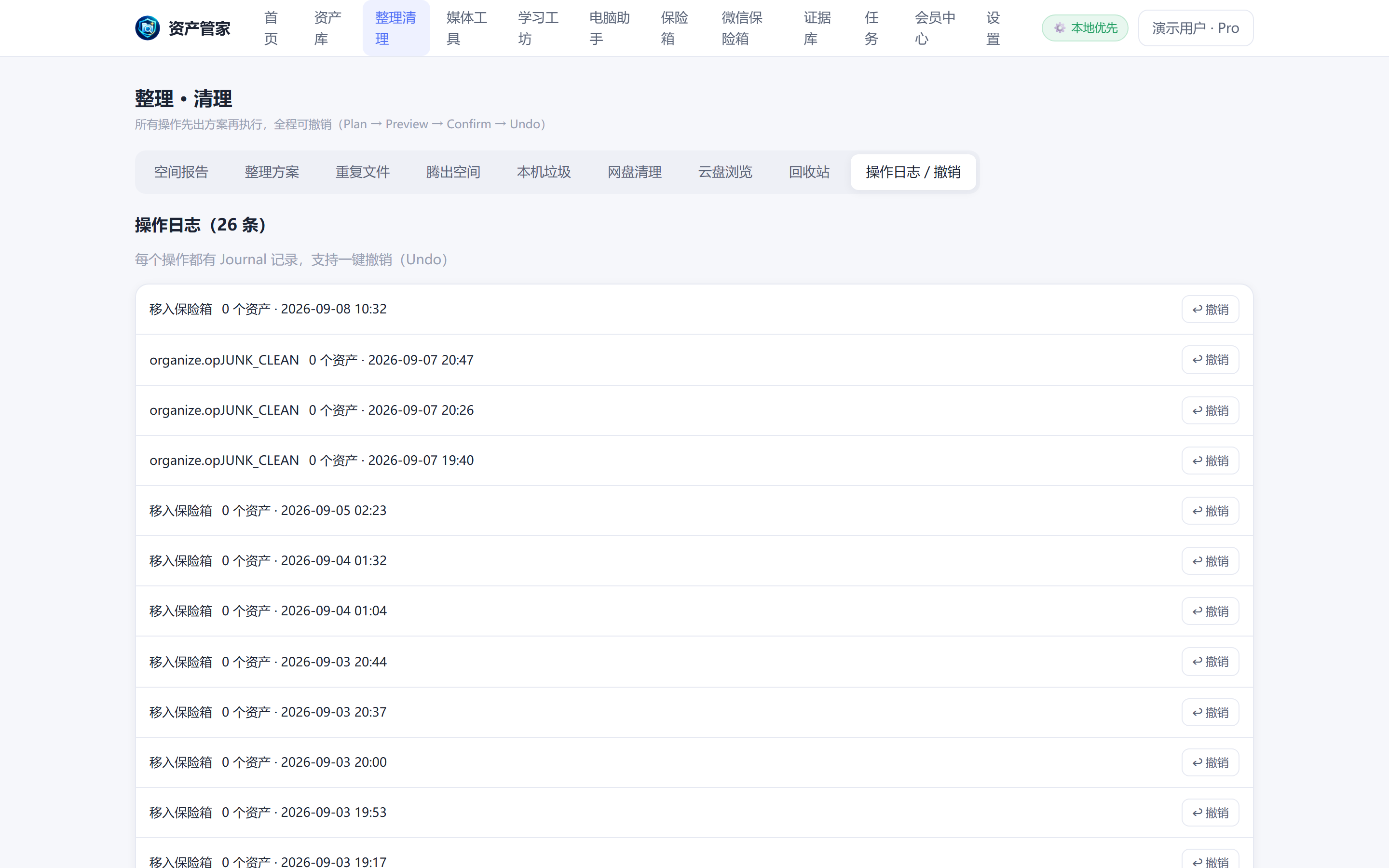Click the 操作日志（26 条） heading
The height and width of the screenshot is (868, 1389).
(200, 224)
